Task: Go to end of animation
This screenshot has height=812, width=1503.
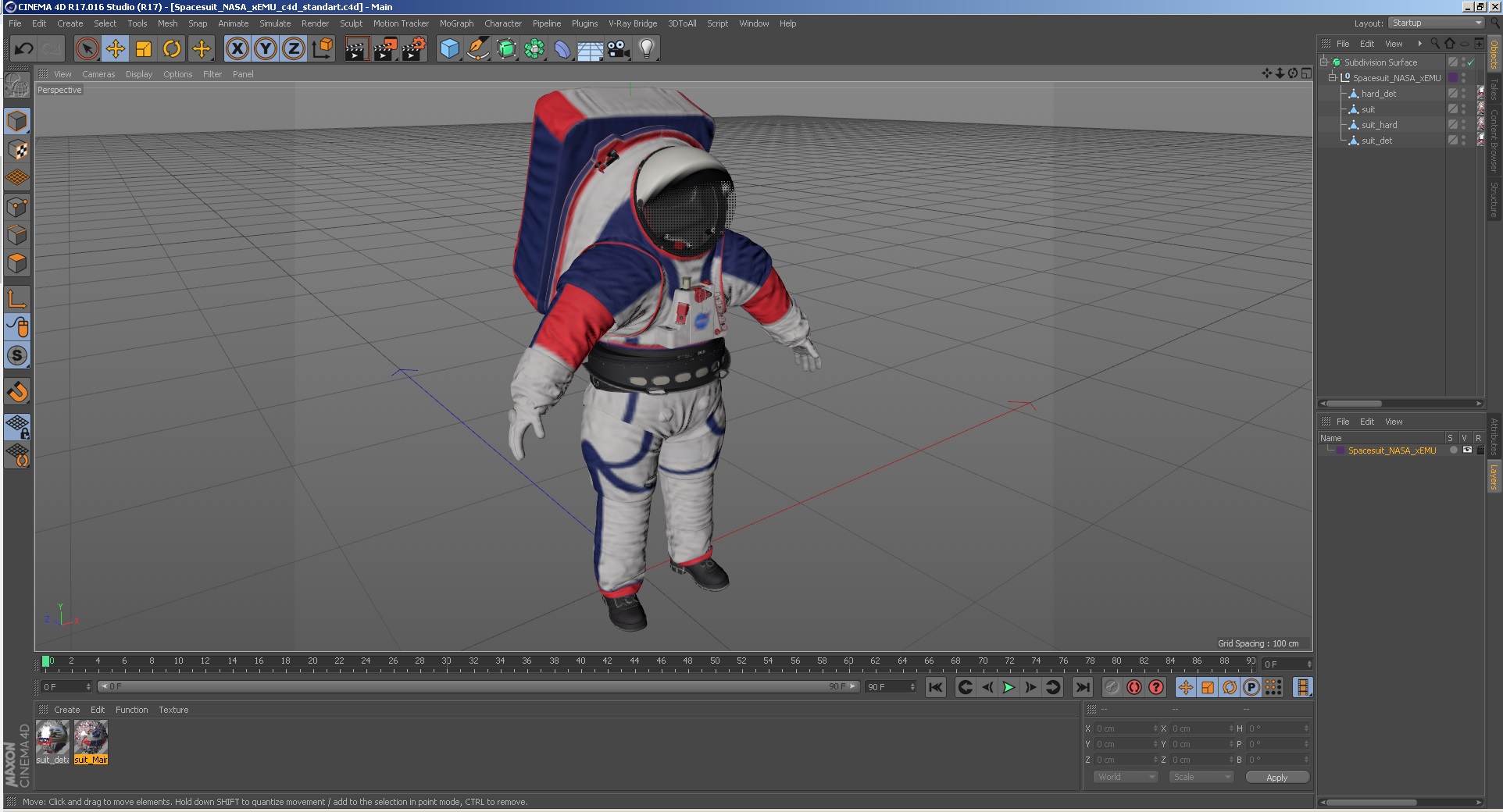Action: pos(1082,687)
